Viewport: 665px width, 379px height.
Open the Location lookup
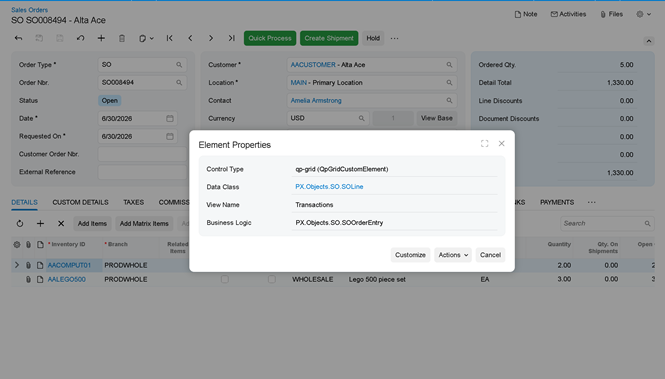(x=449, y=83)
